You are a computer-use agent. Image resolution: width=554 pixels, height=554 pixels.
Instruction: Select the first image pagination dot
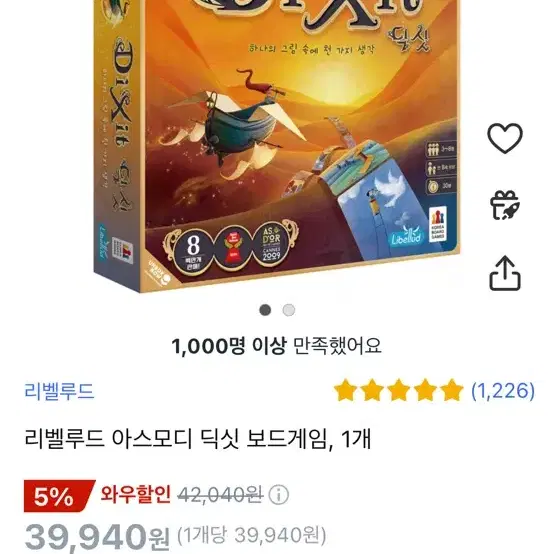[x=265, y=310]
